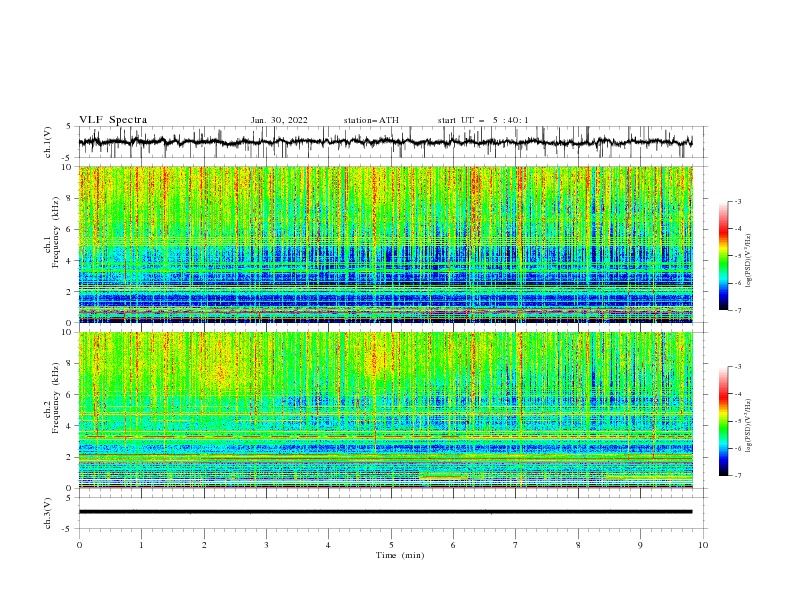Click the "-3" tick on ch.2 colorbar

[737, 367]
